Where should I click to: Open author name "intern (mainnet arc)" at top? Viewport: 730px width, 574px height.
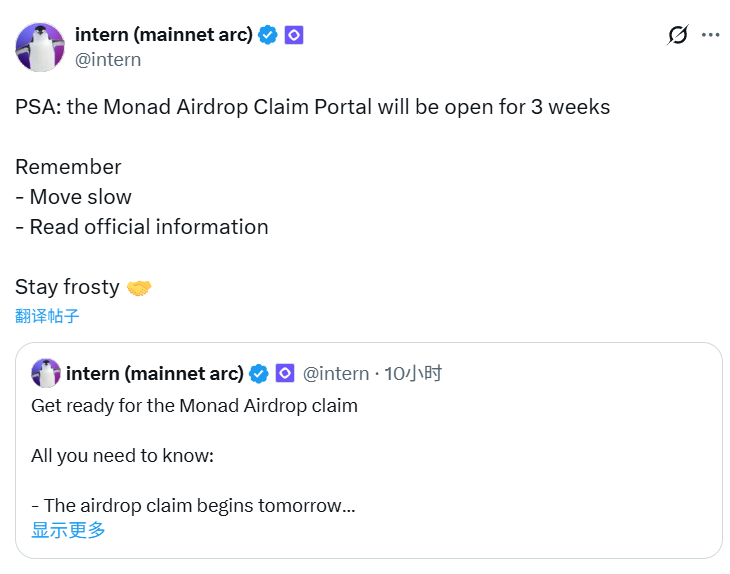point(163,35)
